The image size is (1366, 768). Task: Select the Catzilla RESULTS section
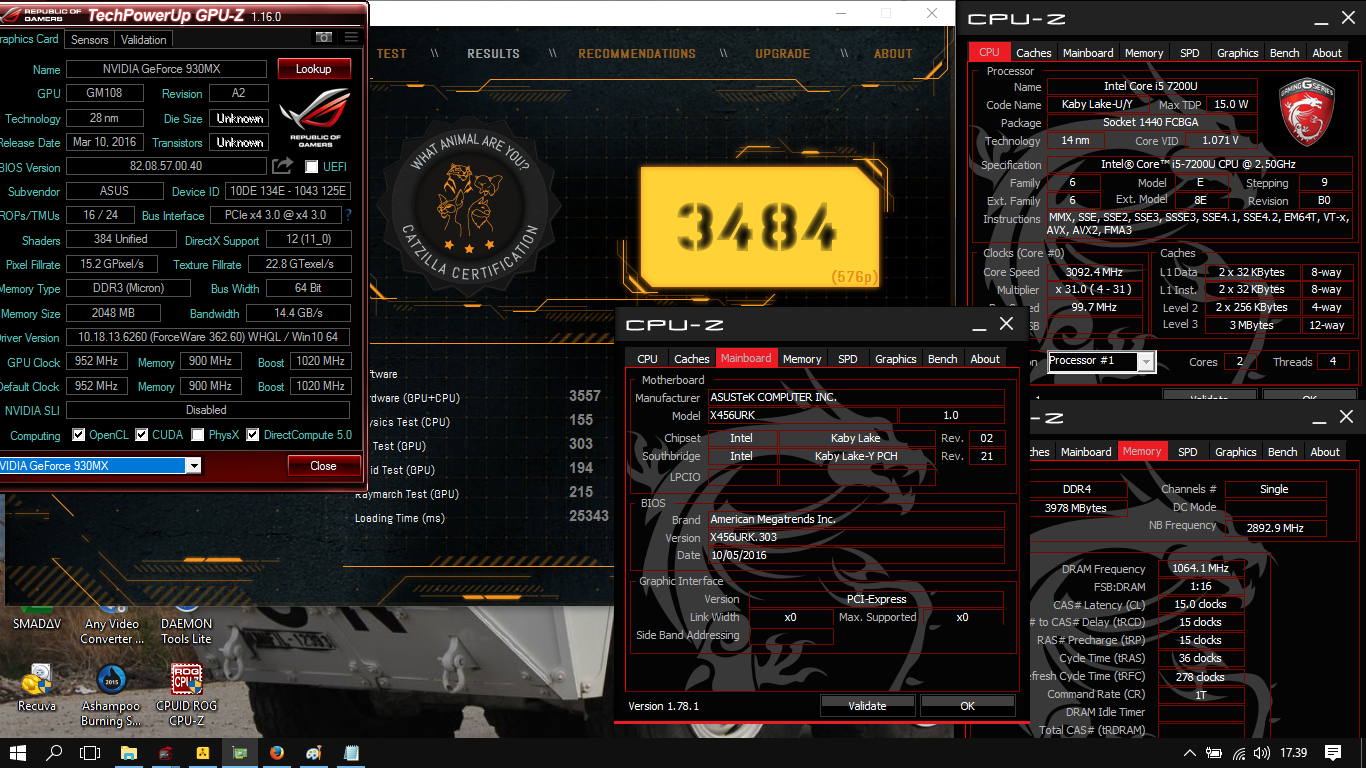click(x=493, y=54)
